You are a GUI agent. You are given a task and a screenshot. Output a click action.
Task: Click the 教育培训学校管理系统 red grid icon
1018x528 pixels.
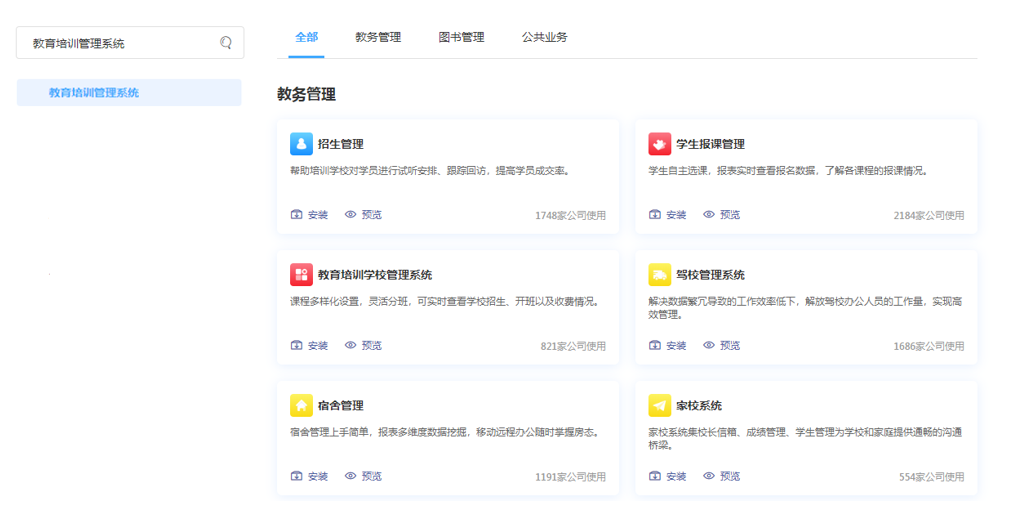[301, 275]
